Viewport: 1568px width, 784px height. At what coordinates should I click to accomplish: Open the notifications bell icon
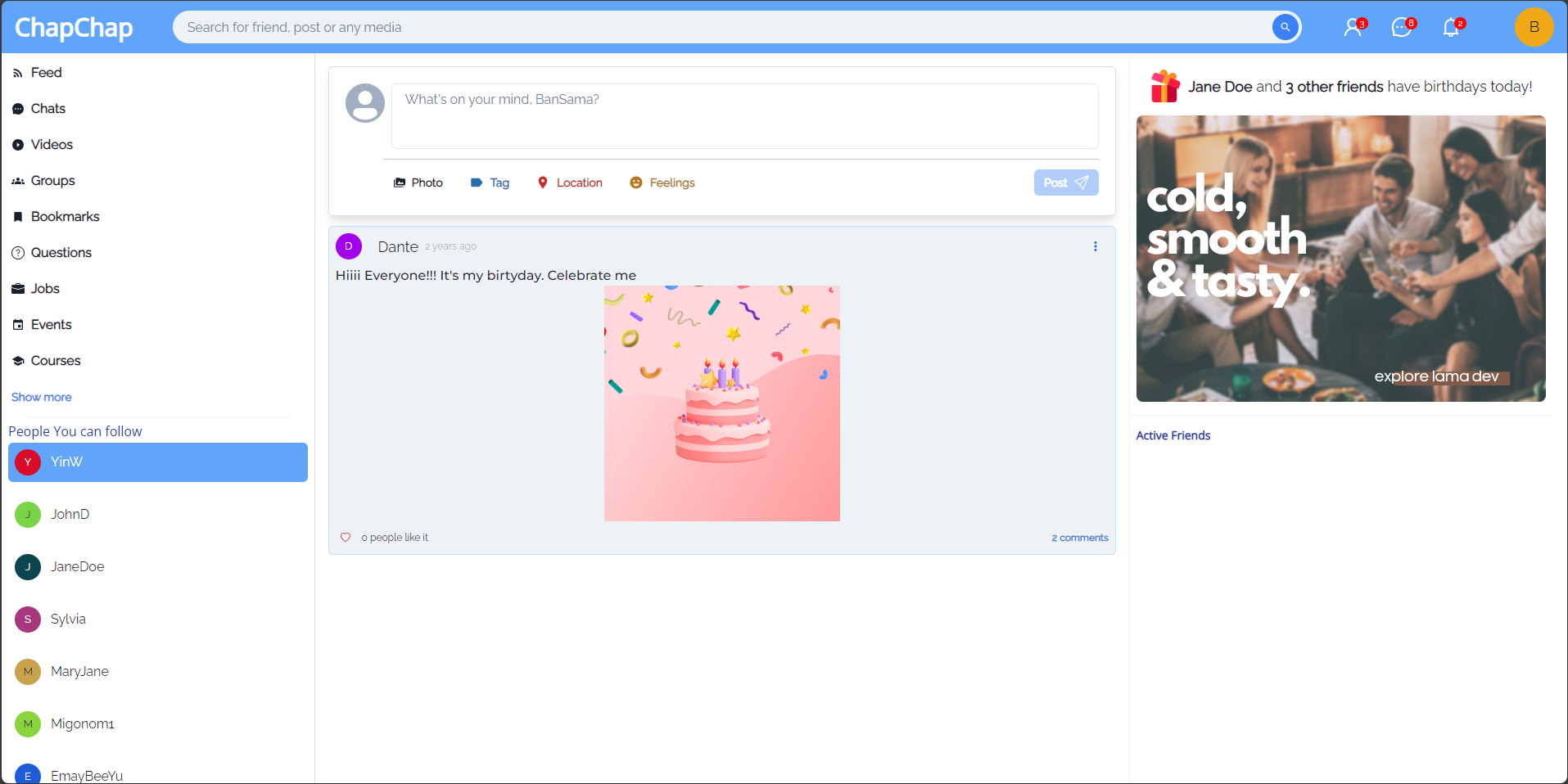(1451, 28)
